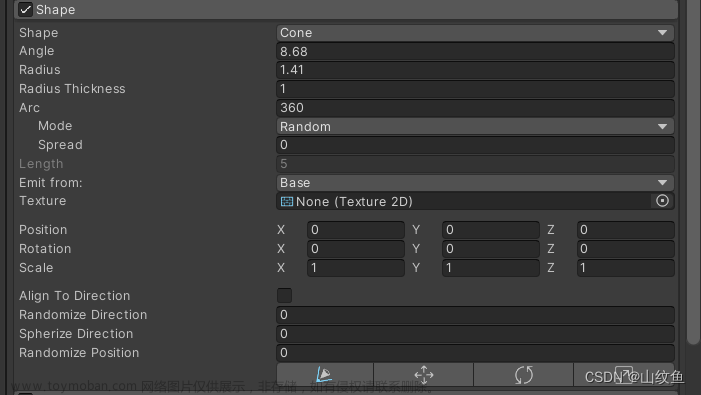Change the Arc value of 360
701x395 pixels.
tap(475, 108)
